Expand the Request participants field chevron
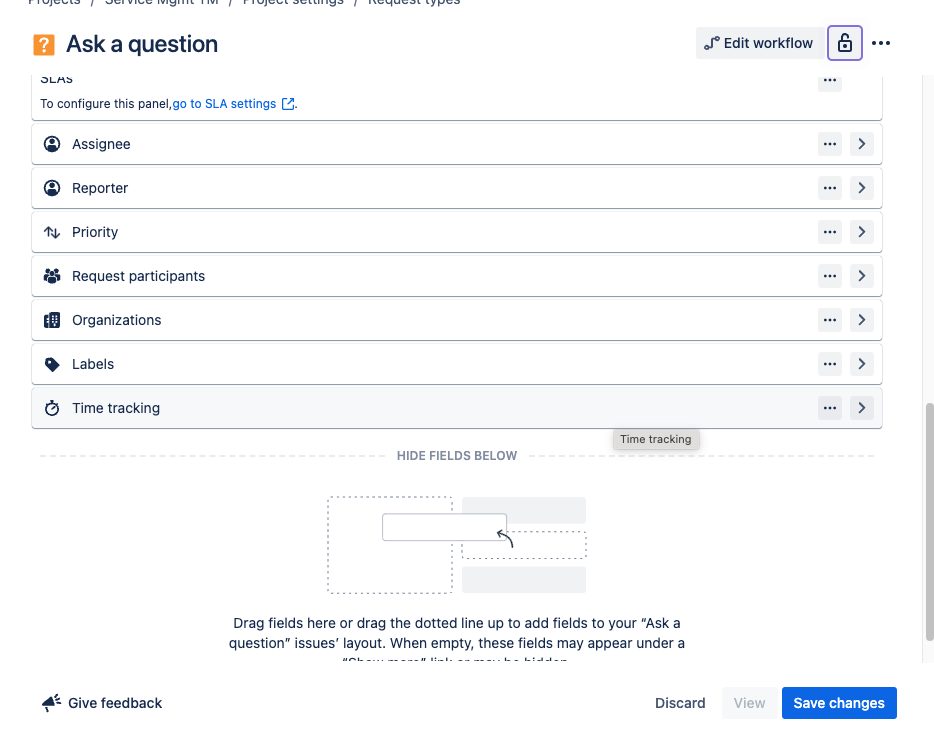Image resolution: width=934 pixels, height=739 pixels. [x=861, y=276]
